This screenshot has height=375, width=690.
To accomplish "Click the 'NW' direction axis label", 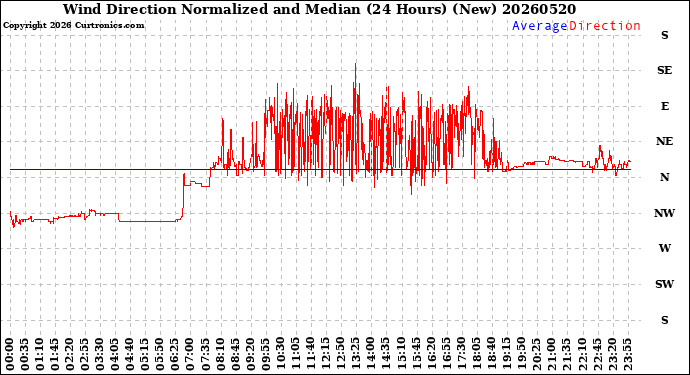I will [664, 213].
